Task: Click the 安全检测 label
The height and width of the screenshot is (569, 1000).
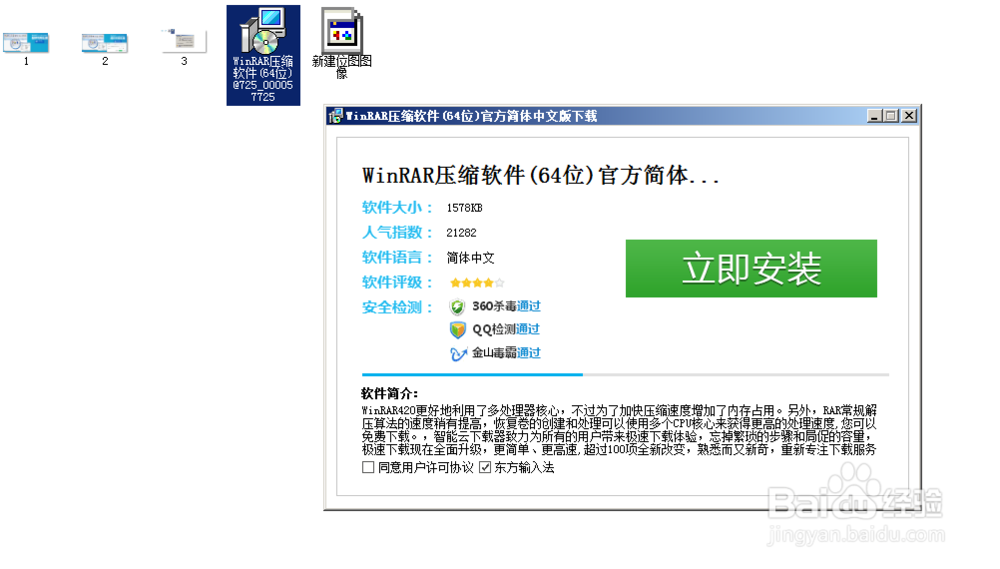Action: [x=397, y=307]
